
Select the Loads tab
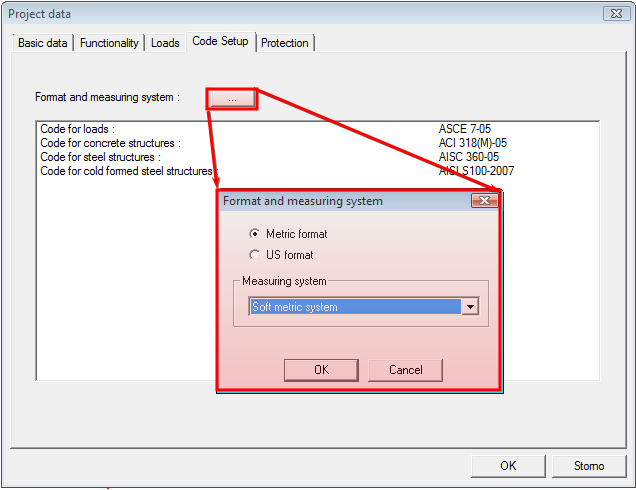click(x=165, y=43)
